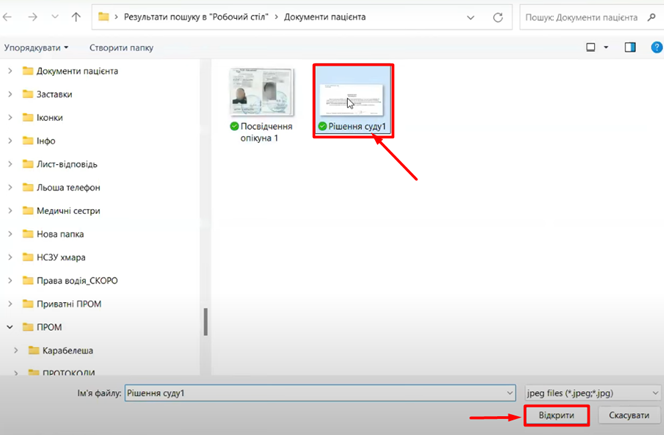Click the 'Приватні ПРОМ' folder icon
The width and height of the screenshot is (664, 435).
point(28,304)
